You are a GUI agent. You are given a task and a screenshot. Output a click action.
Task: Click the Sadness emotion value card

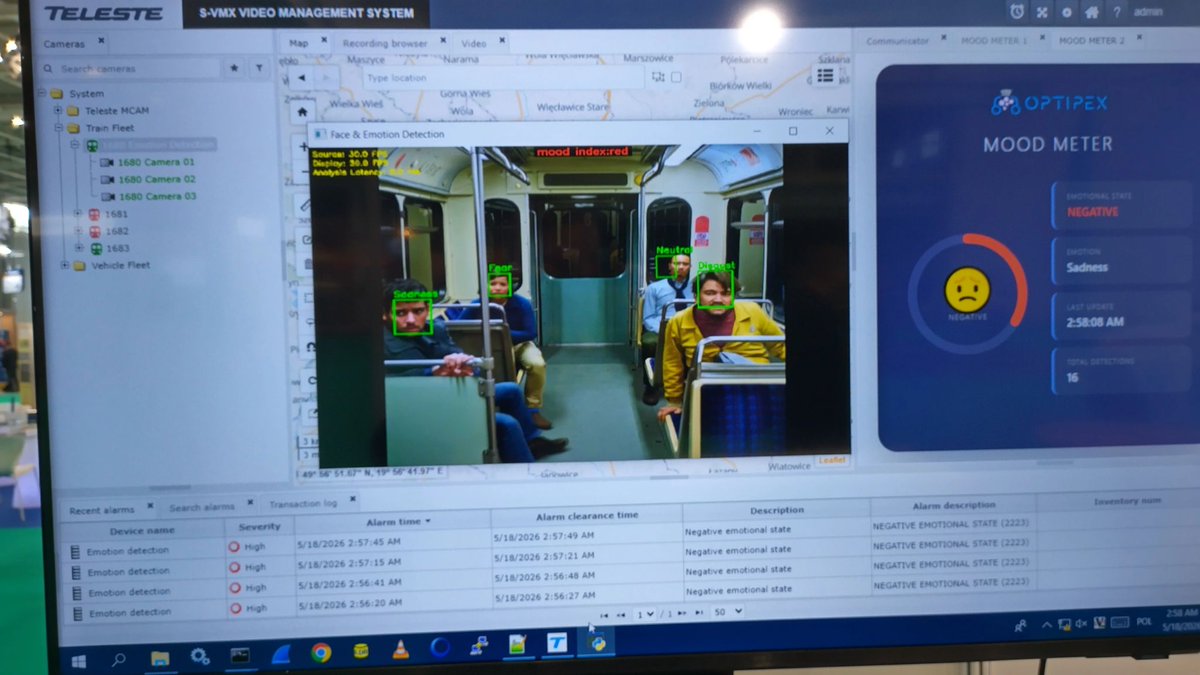[1120, 261]
